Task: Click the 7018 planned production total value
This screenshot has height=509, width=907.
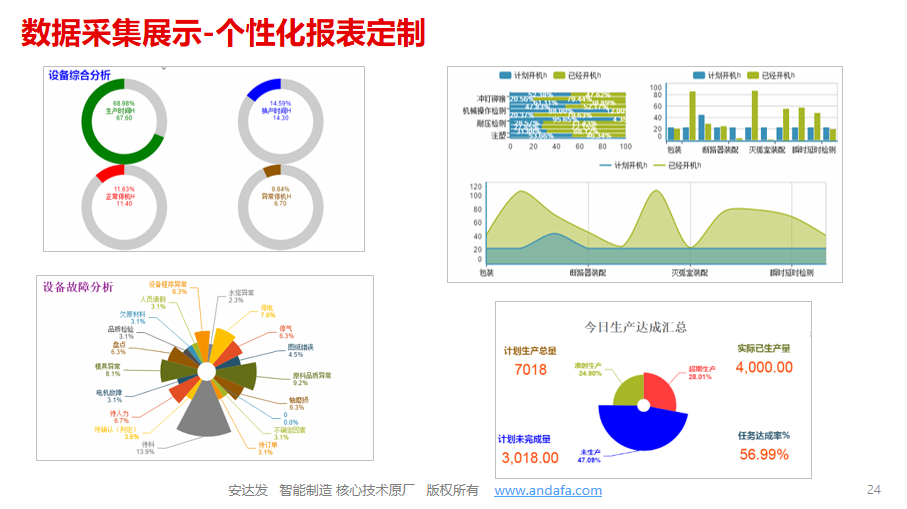Action: 530,370
